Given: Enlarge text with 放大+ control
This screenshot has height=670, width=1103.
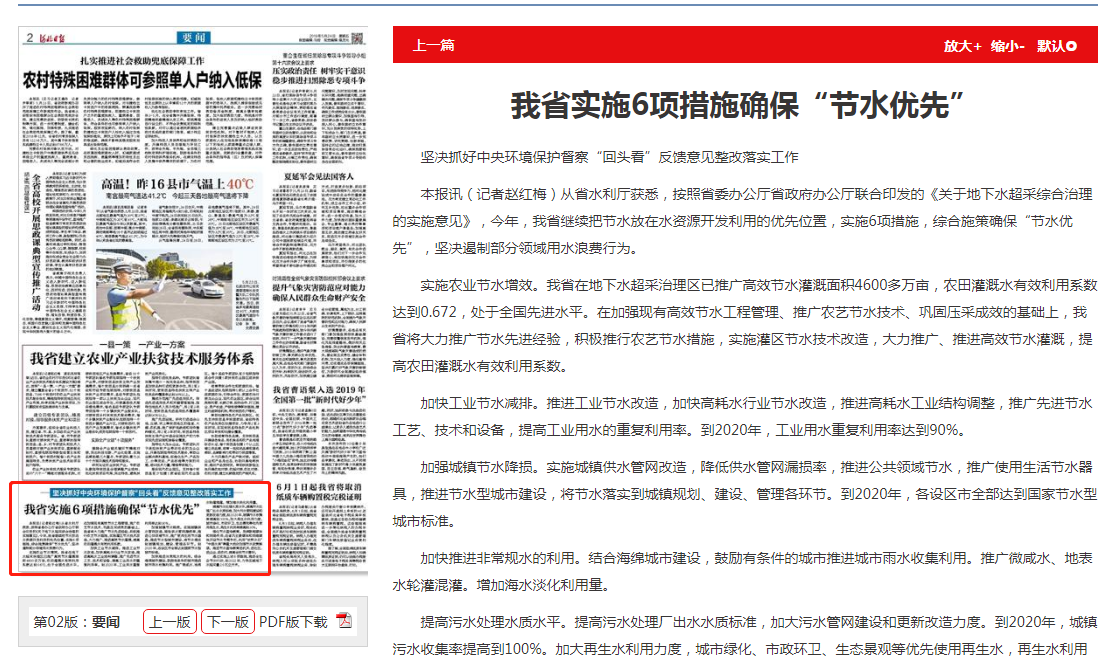Looking at the screenshot, I should pos(962,46).
